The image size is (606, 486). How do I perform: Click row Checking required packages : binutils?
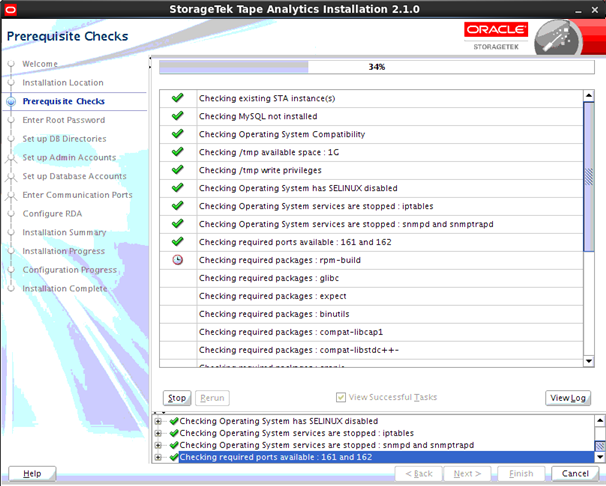[x=371, y=314]
